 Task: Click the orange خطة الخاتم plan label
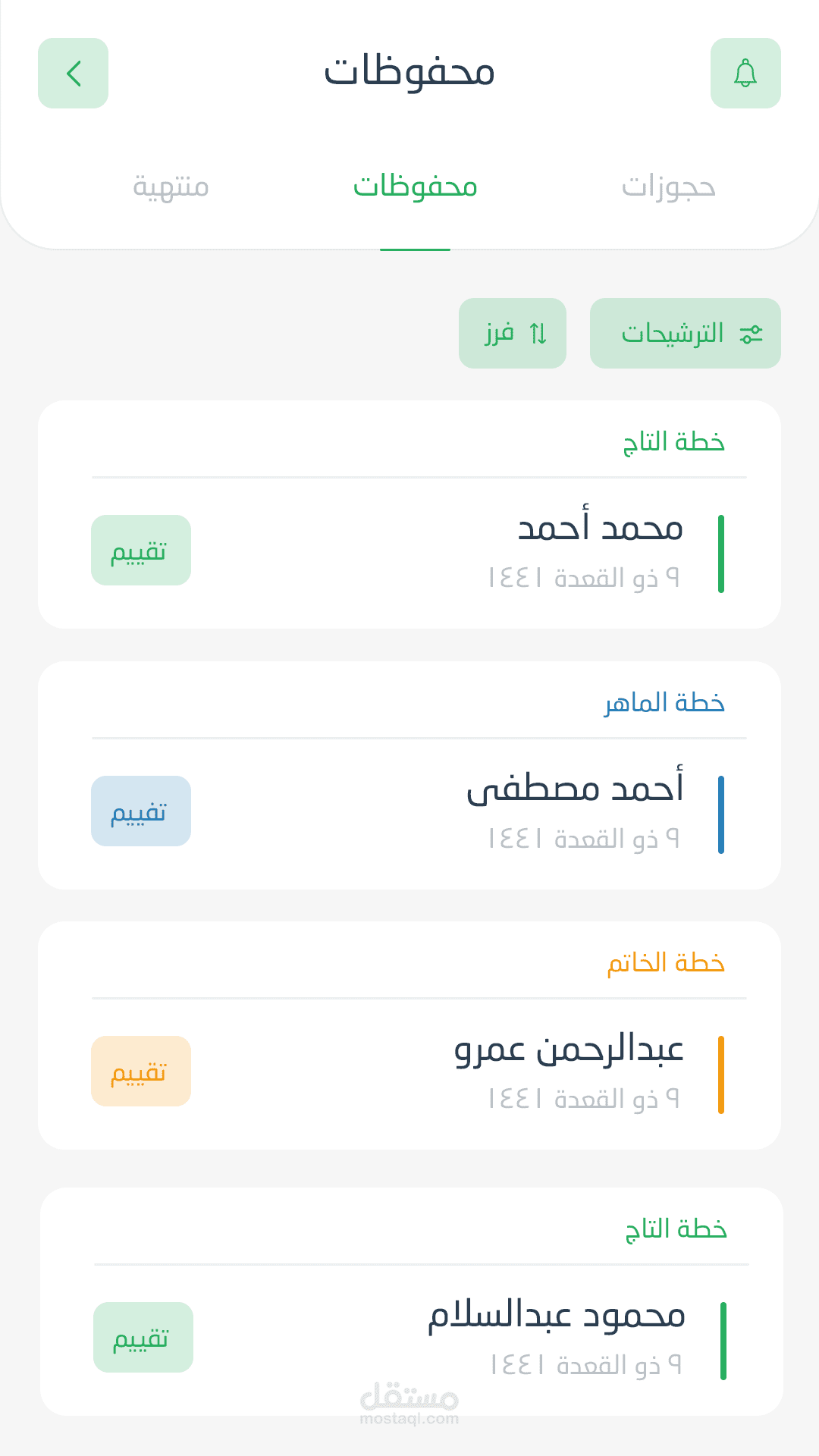(666, 963)
